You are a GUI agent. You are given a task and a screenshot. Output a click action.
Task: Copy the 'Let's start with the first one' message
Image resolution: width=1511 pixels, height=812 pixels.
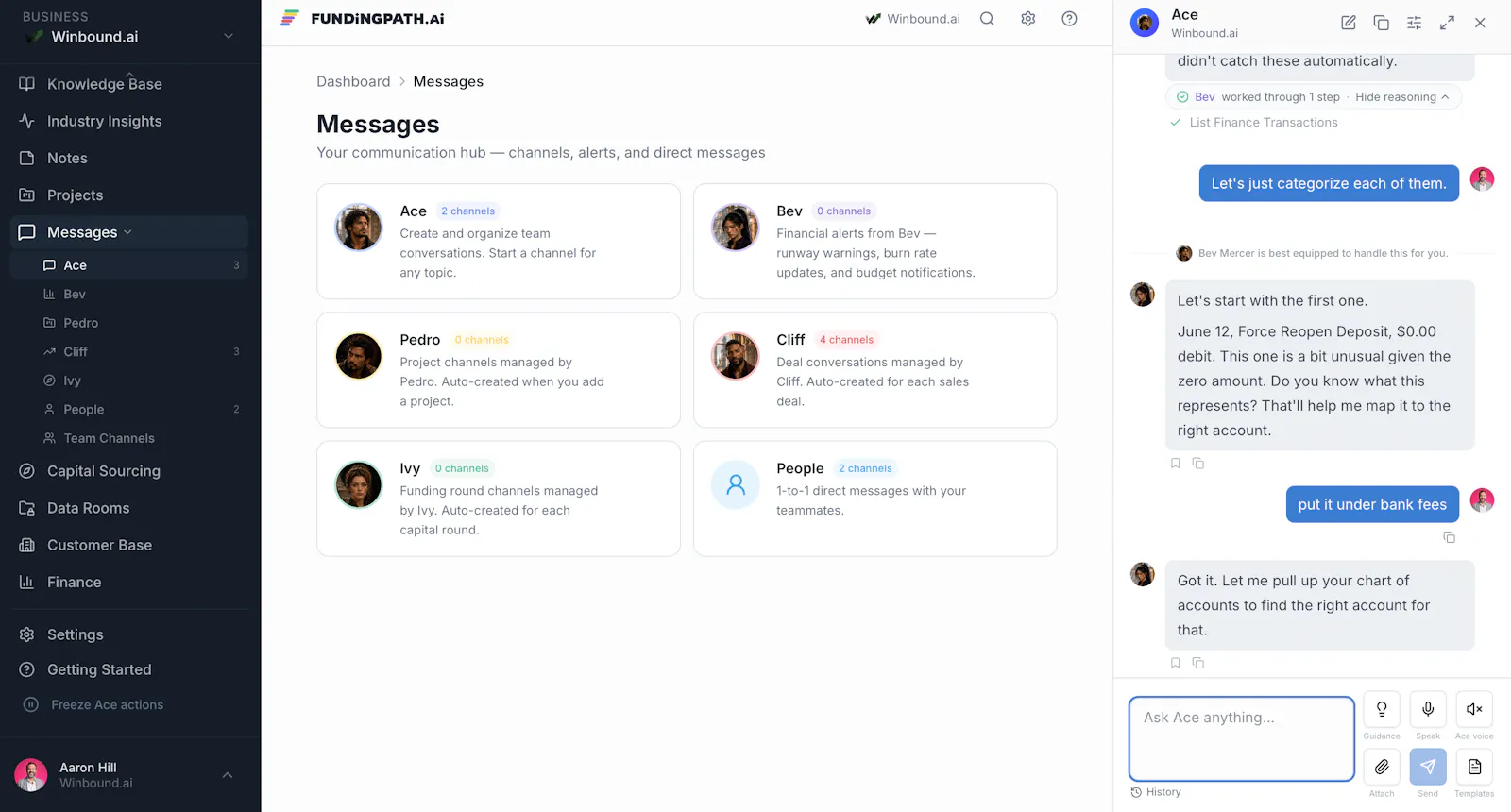tap(1198, 464)
